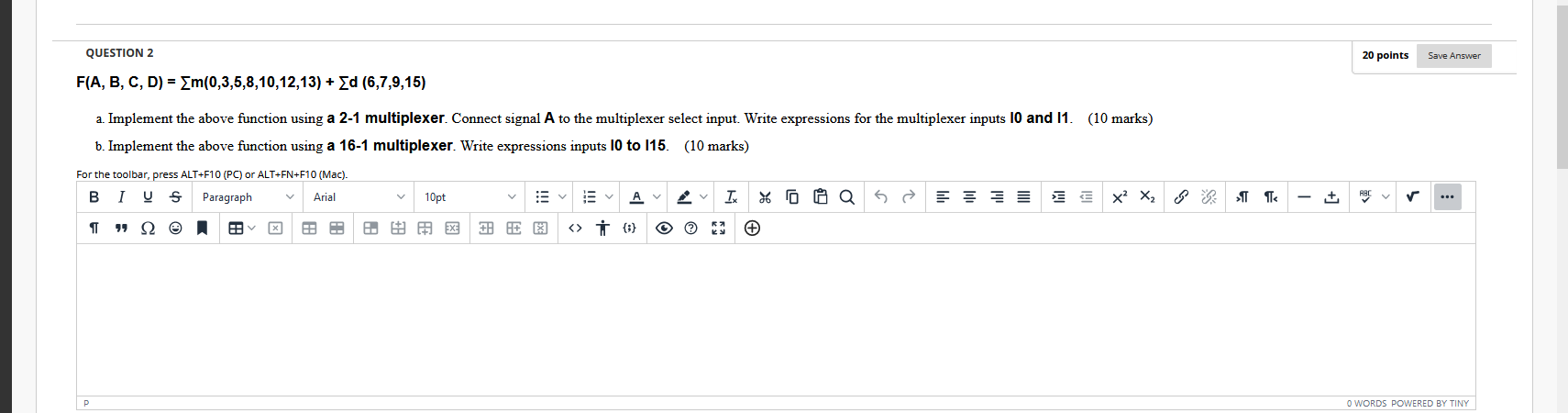Expand the spellcheck language arrow
The height and width of the screenshot is (413, 1568).
[1386, 196]
